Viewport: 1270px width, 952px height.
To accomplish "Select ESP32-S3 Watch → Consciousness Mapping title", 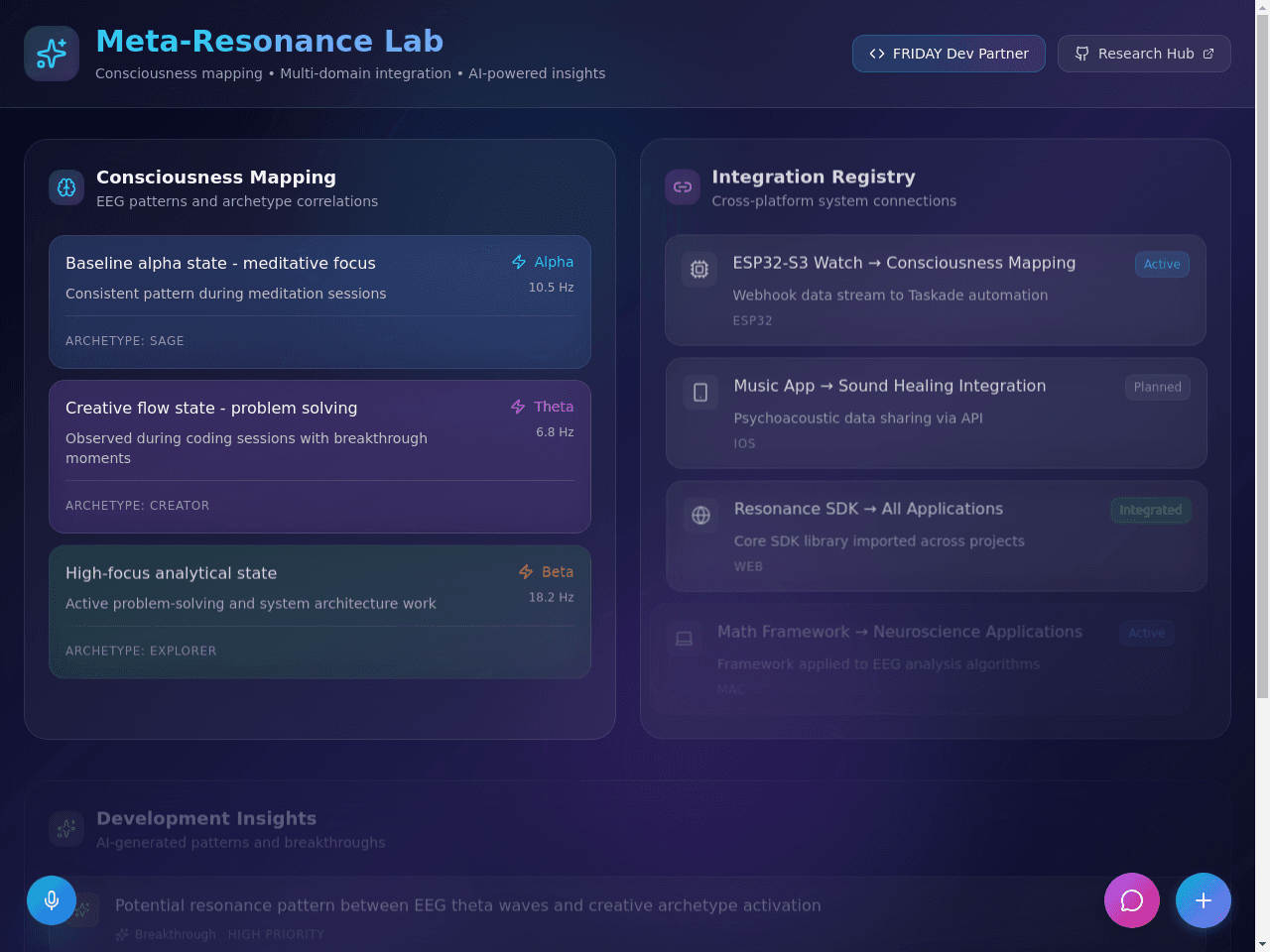I will [904, 263].
